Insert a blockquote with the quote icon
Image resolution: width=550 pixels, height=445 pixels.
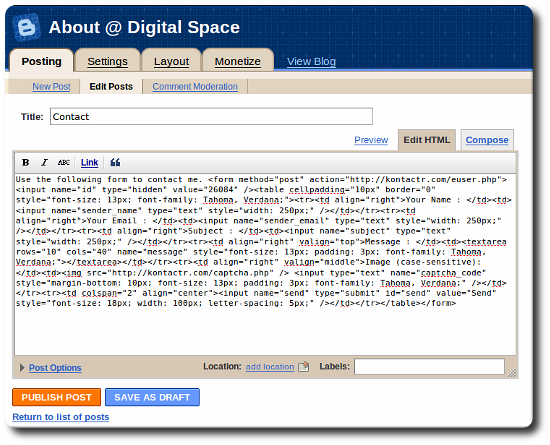[115, 162]
